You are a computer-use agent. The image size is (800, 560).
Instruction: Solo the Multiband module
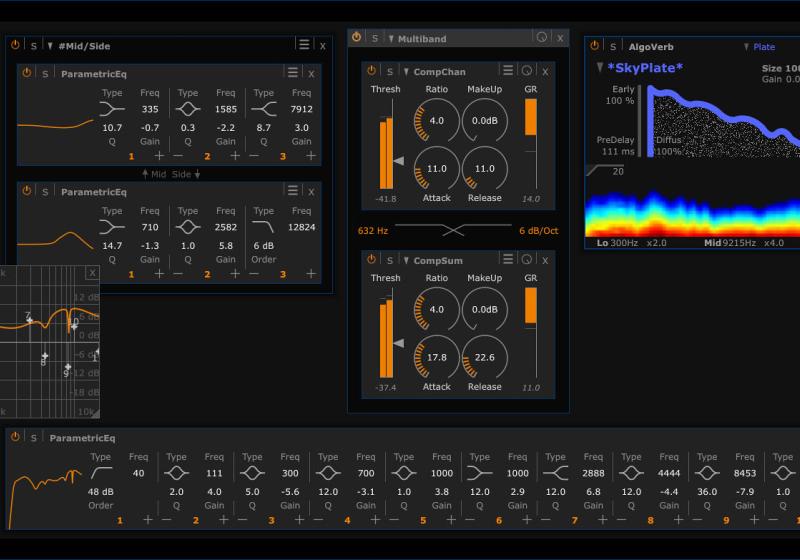click(x=375, y=38)
